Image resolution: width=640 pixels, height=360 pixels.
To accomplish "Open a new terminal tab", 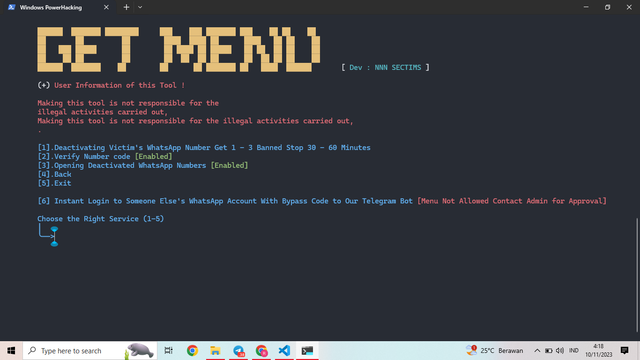I will tap(126, 7).
